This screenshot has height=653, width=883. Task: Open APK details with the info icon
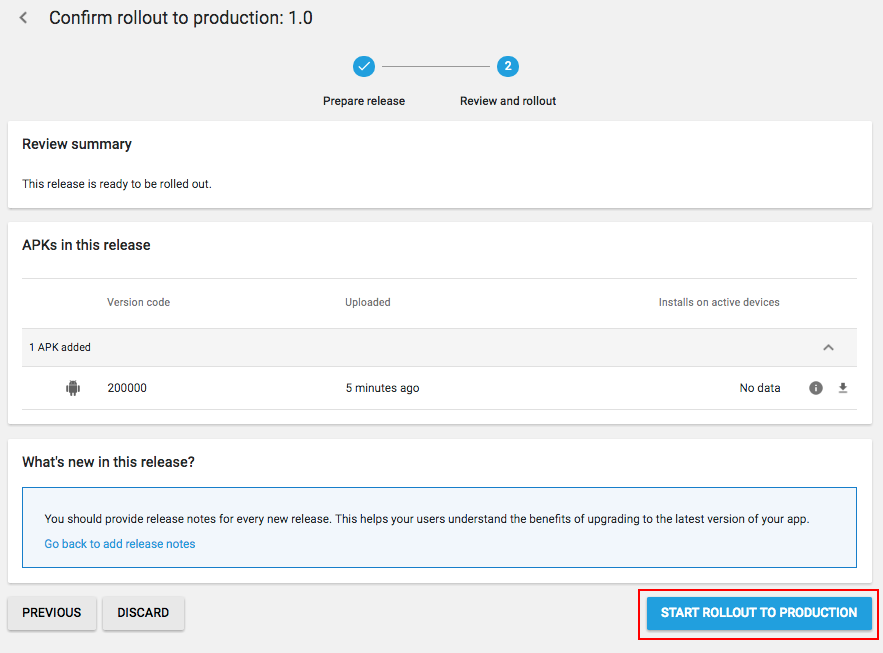pos(816,388)
